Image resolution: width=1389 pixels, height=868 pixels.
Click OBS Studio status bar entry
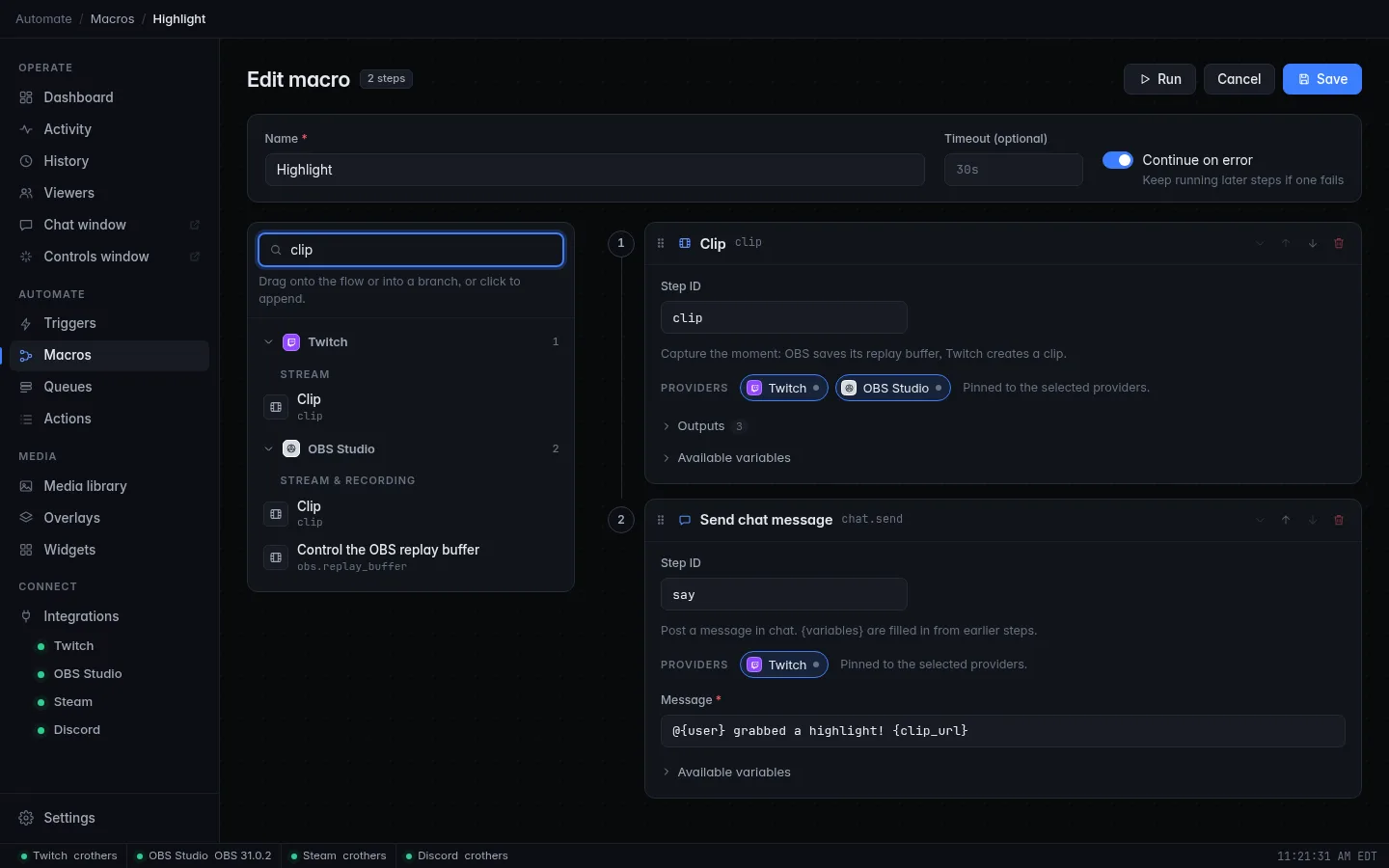tap(204, 855)
